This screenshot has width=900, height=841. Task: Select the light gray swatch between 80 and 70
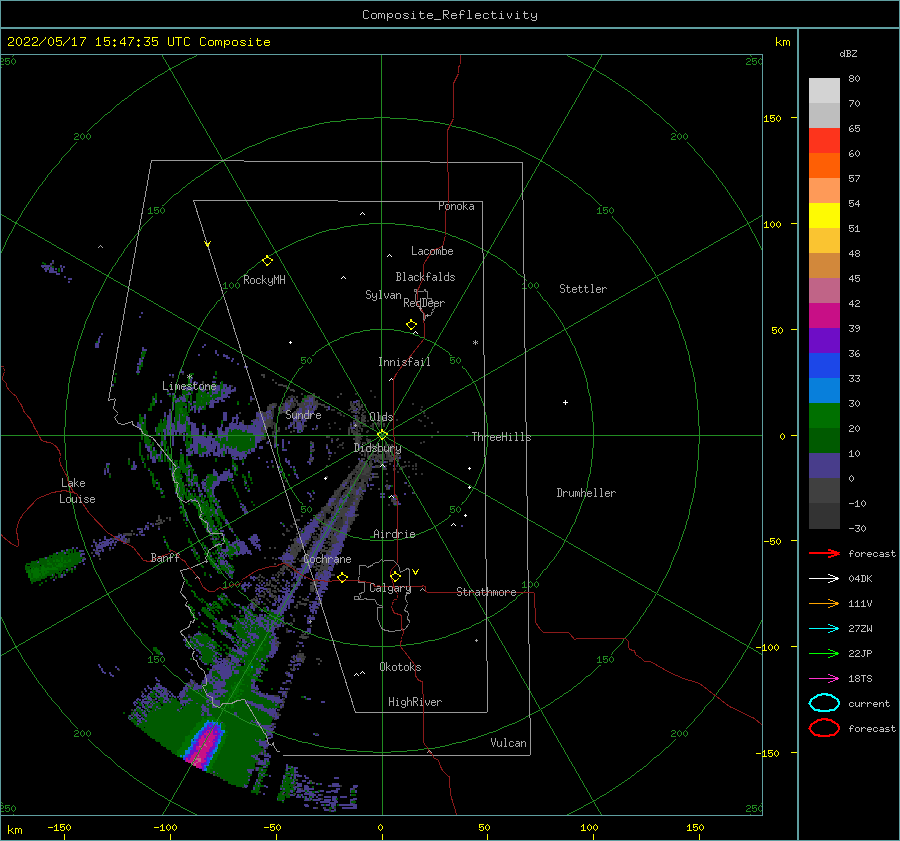[824, 90]
